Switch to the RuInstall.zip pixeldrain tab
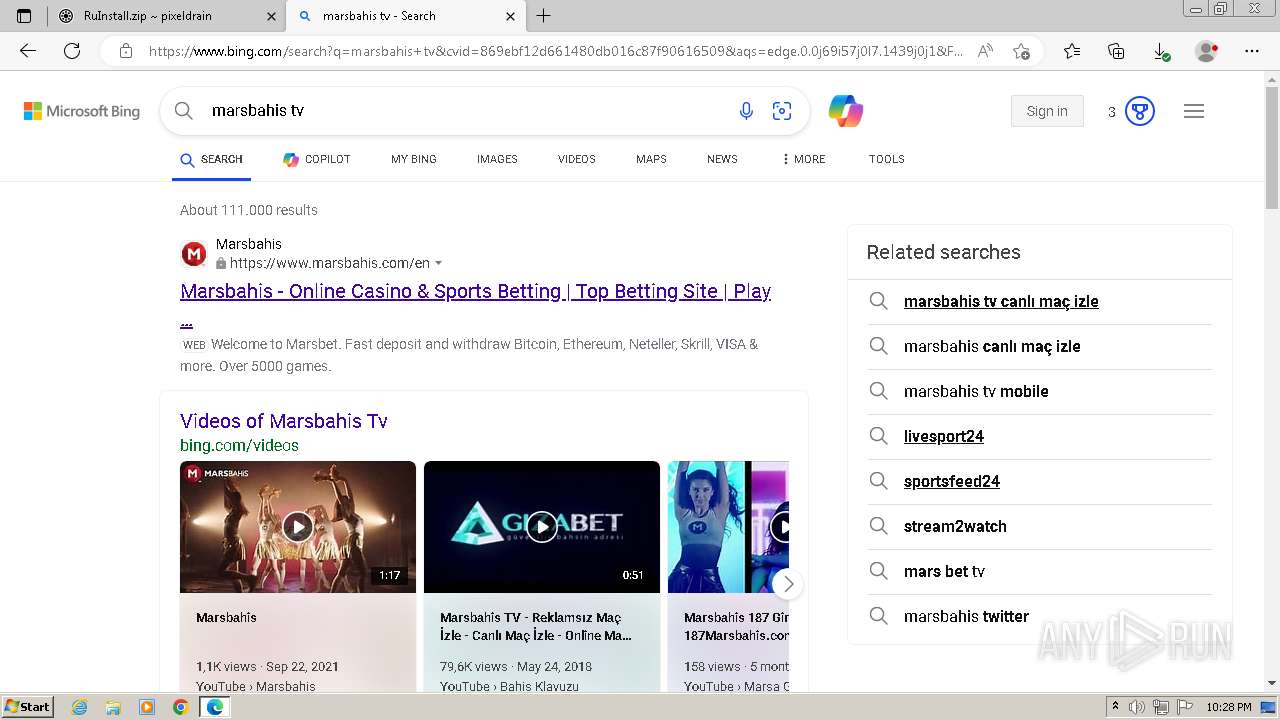 pyautogui.click(x=167, y=16)
